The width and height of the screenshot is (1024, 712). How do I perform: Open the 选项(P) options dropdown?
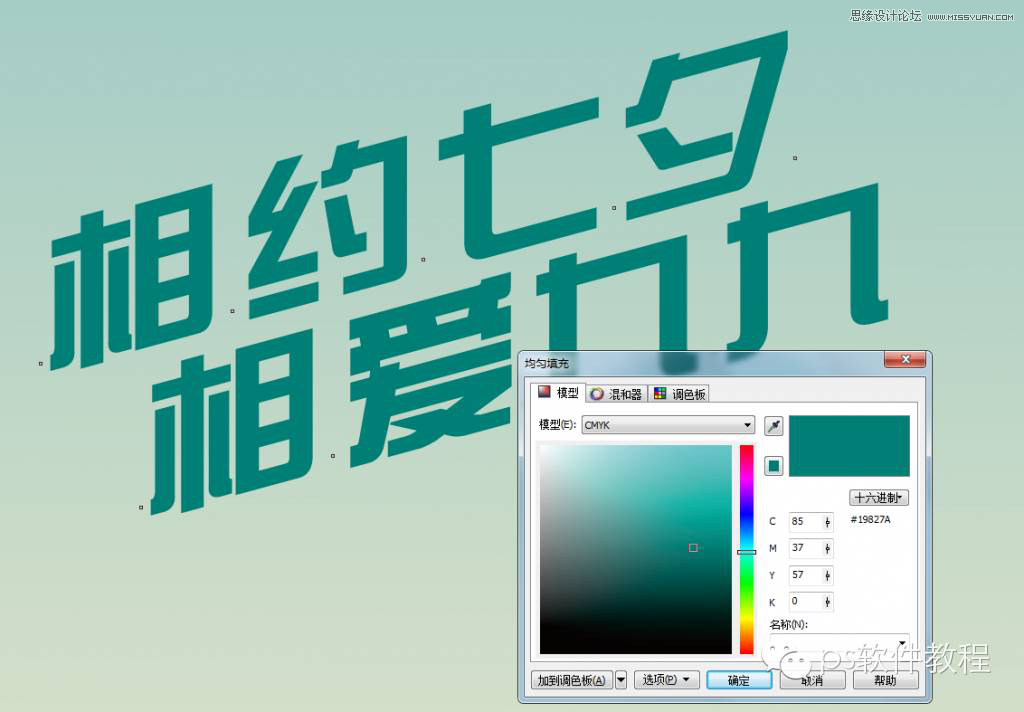pyautogui.click(x=666, y=680)
